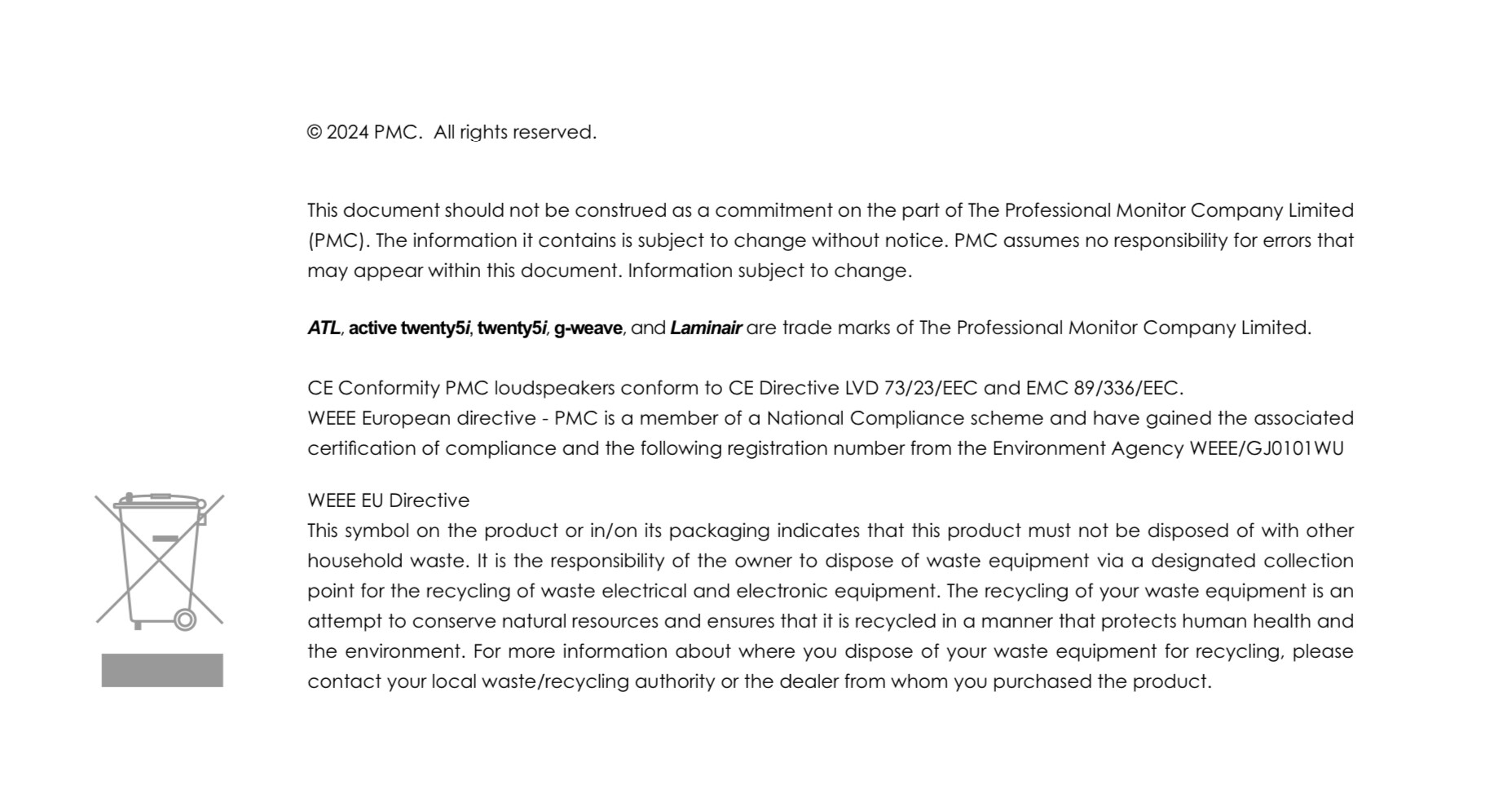Click the bold italic Laminair trademark

pos(705,328)
